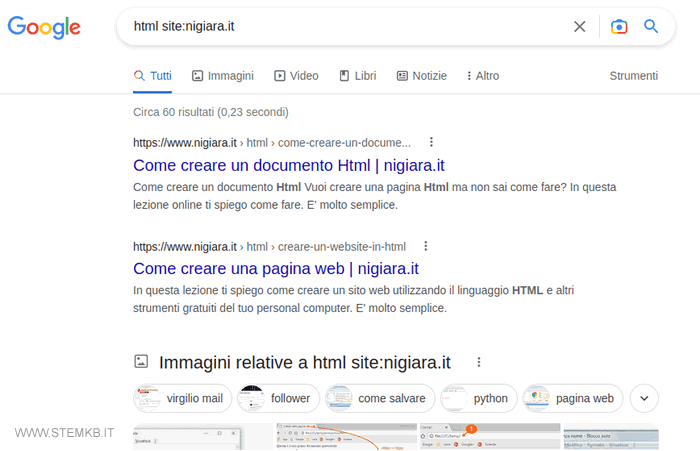
Task: Select the python image chip
Action: point(479,398)
